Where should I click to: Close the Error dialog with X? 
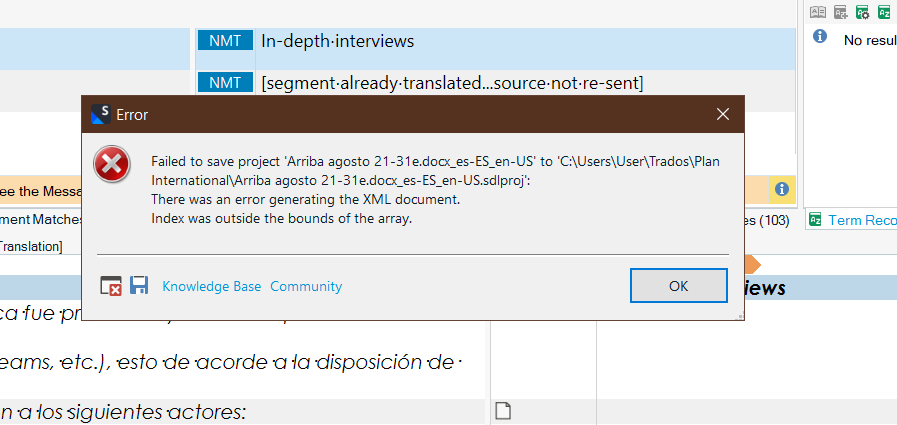tap(722, 115)
